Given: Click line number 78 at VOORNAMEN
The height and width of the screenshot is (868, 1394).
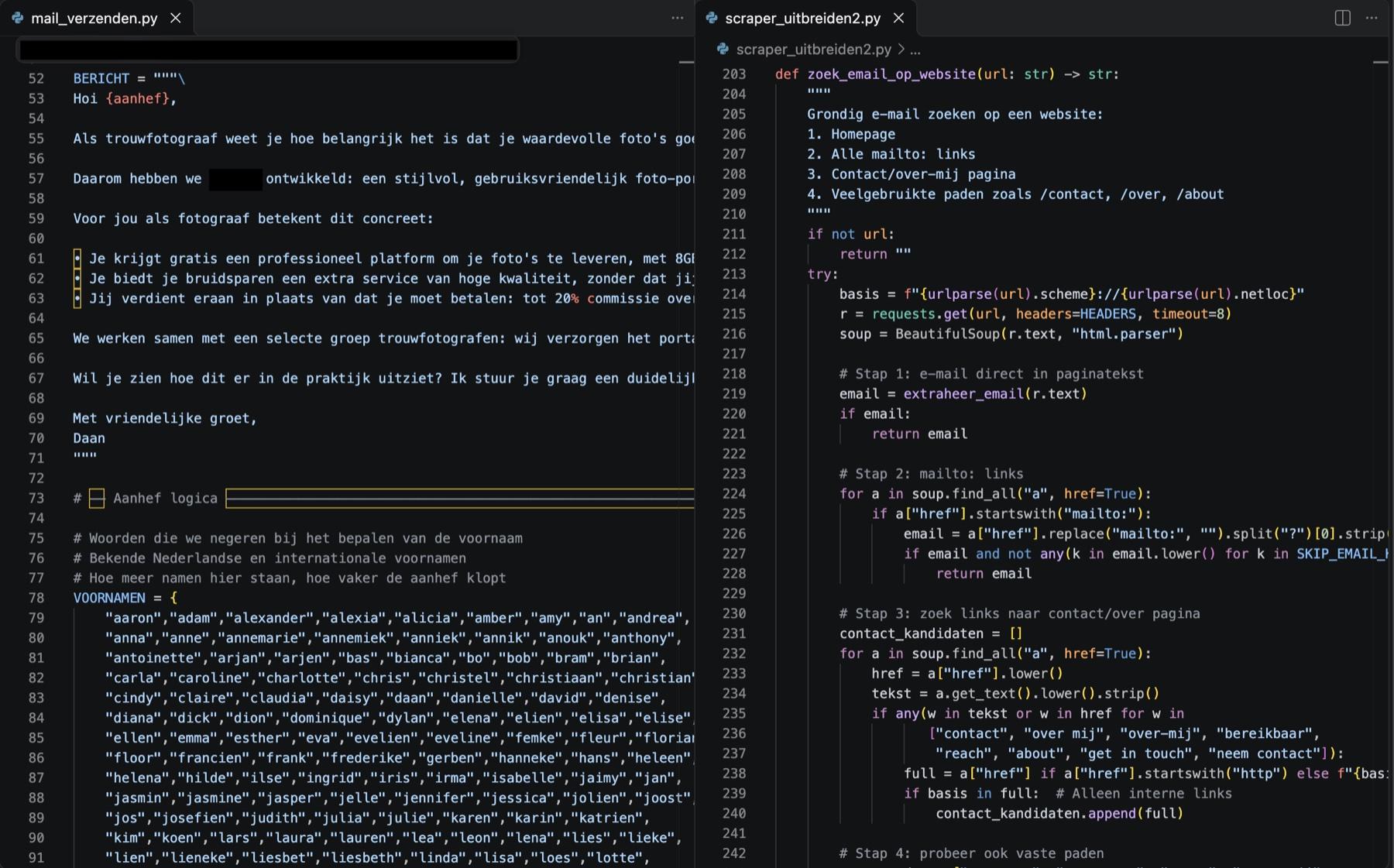Looking at the screenshot, I should click(36, 598).
